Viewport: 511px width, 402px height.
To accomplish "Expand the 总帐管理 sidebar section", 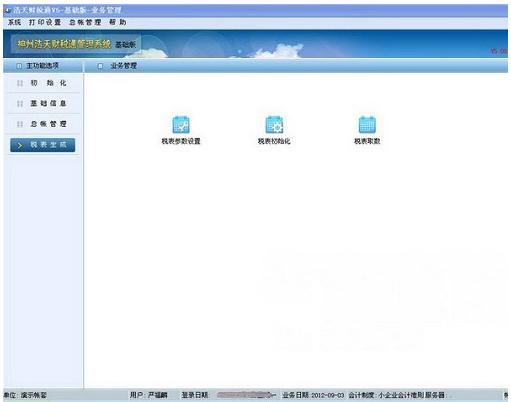I will (42, 124).
